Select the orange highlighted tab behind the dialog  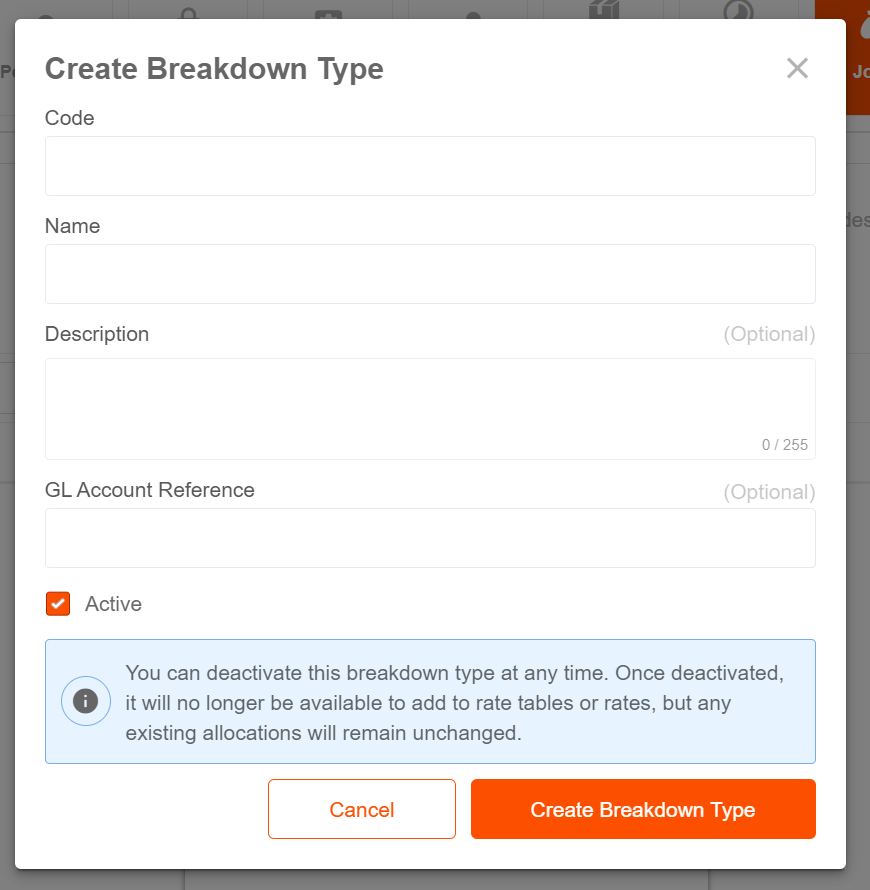pyautogui.click(x=858, y=57)
